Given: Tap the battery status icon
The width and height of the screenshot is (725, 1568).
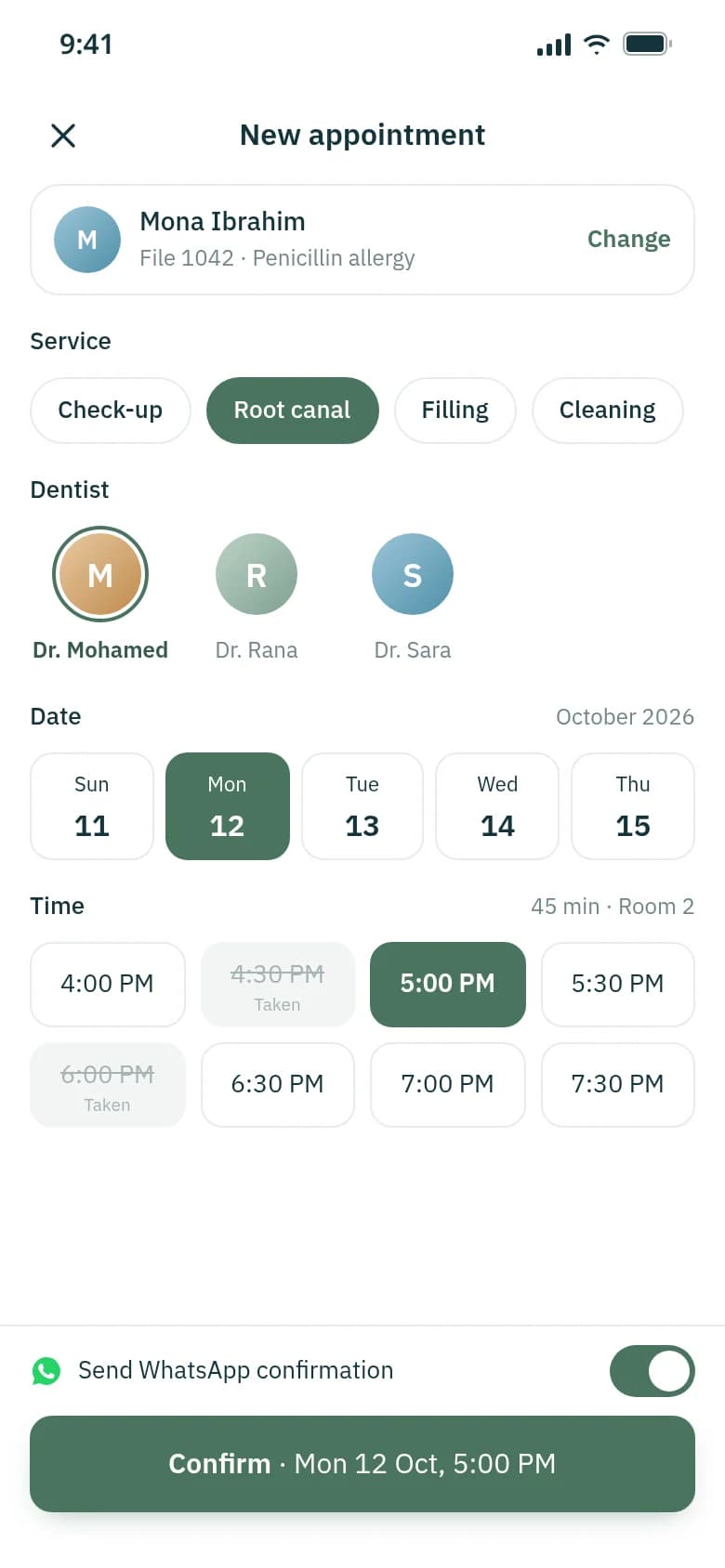Looking at the screenshot, I should [x=647, y=44].
